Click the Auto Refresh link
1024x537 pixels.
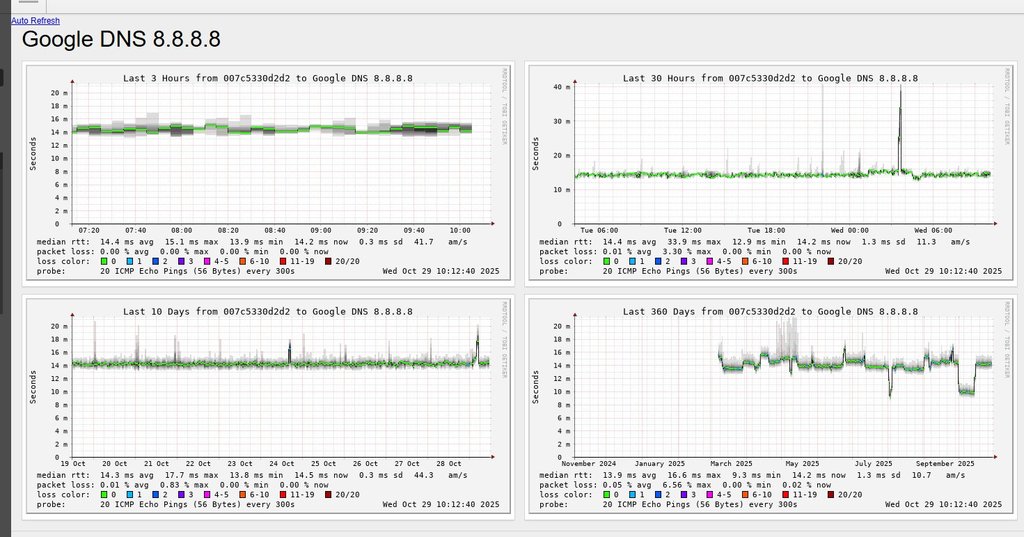[35, 21]
